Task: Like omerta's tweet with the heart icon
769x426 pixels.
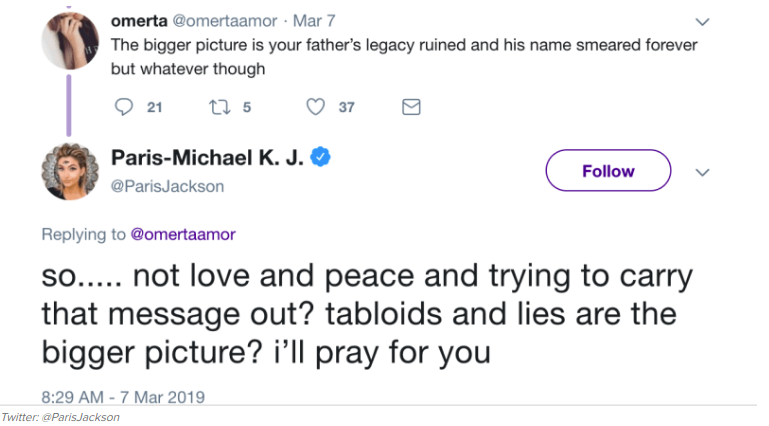Action: click(x=315, y=108)
